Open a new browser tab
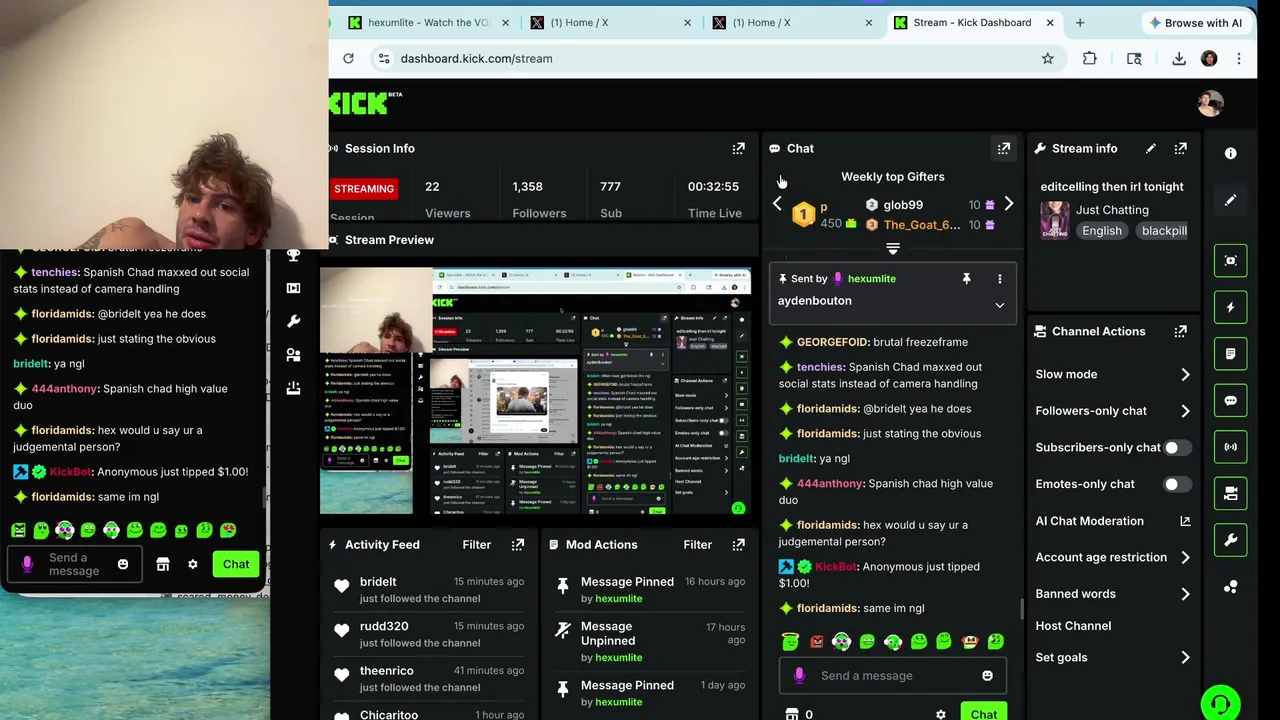 point(1080,22)
